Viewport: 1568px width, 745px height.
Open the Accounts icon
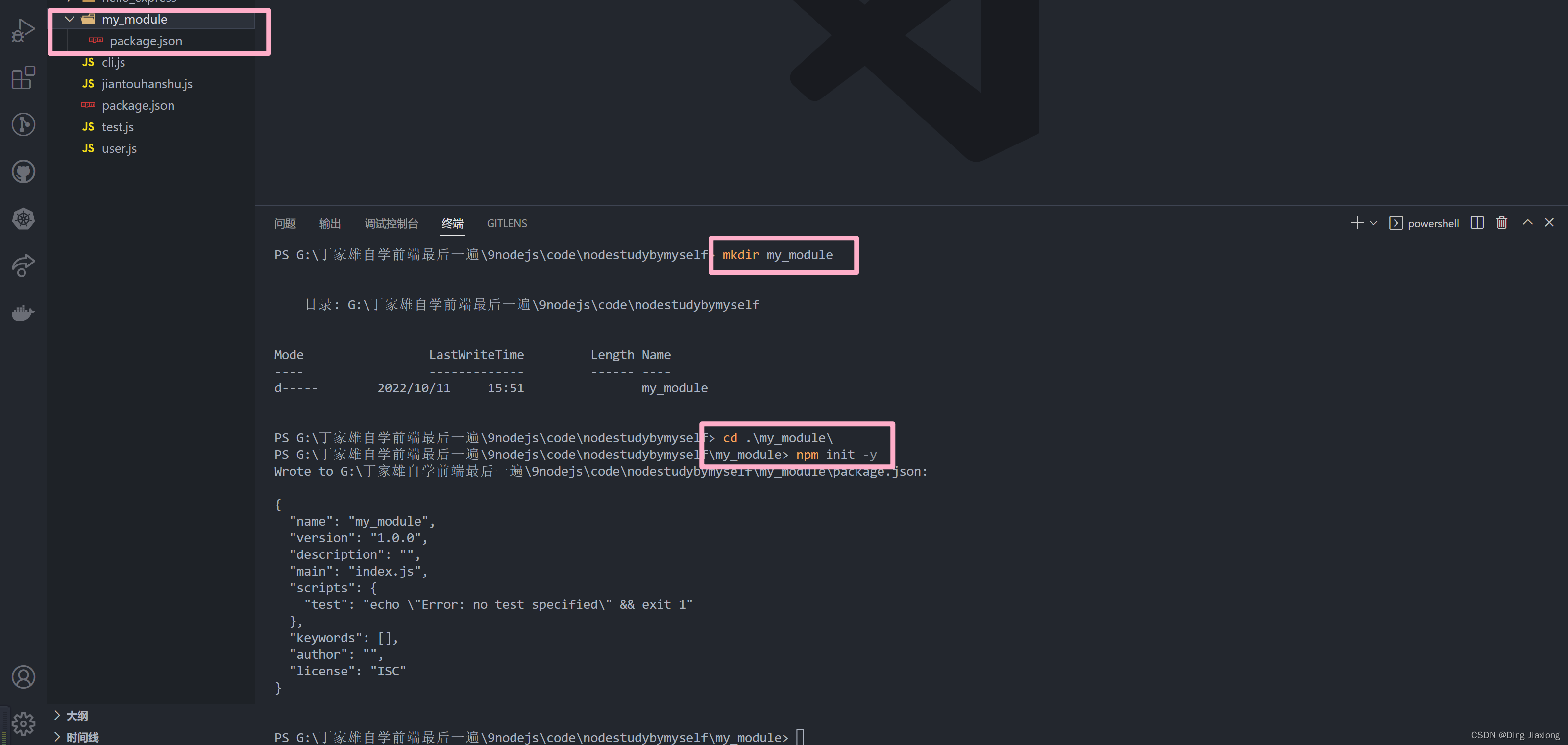(23, 677)
